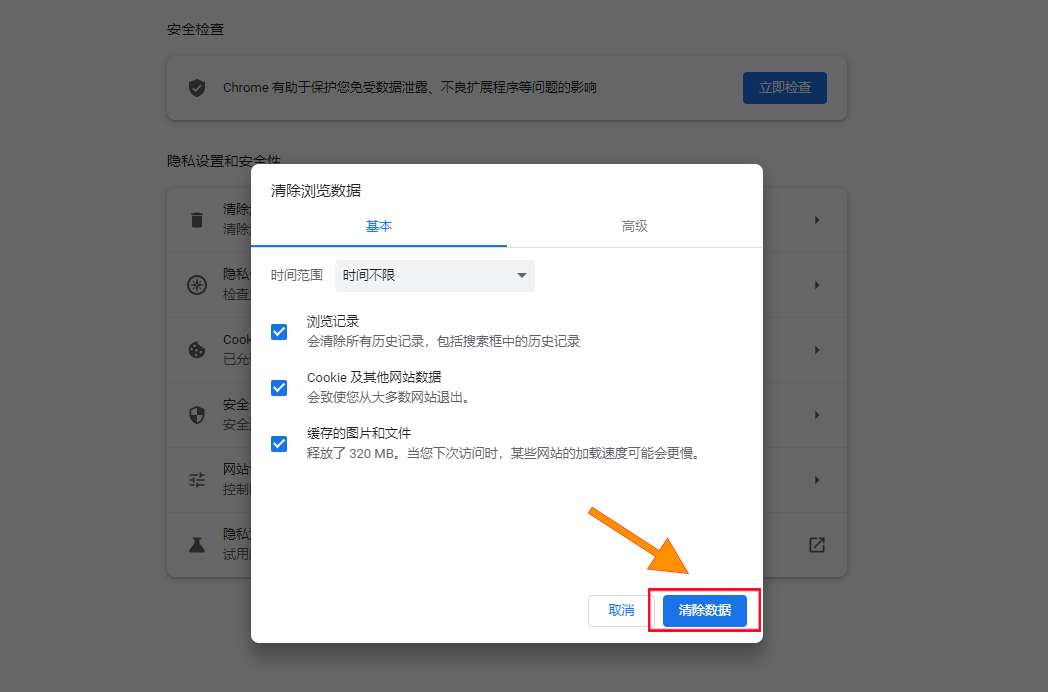The height and width of the screenshot is (692, 1048).
Task: Expand the 安全 settings row chevron
Action: tap(815, 414)
